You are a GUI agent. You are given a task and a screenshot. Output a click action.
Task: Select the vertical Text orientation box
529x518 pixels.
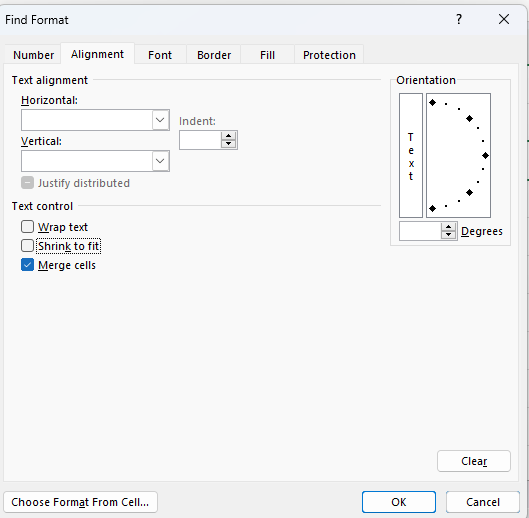click(411, 156)
